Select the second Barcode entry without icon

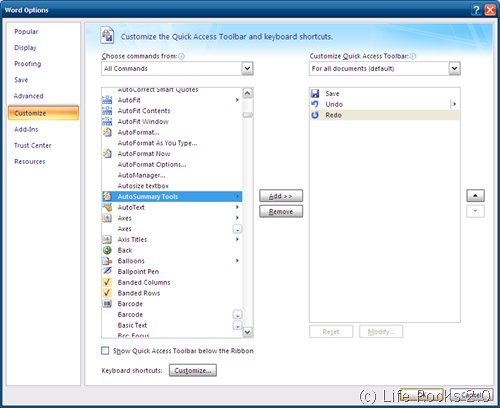click(x=172, y=314)
